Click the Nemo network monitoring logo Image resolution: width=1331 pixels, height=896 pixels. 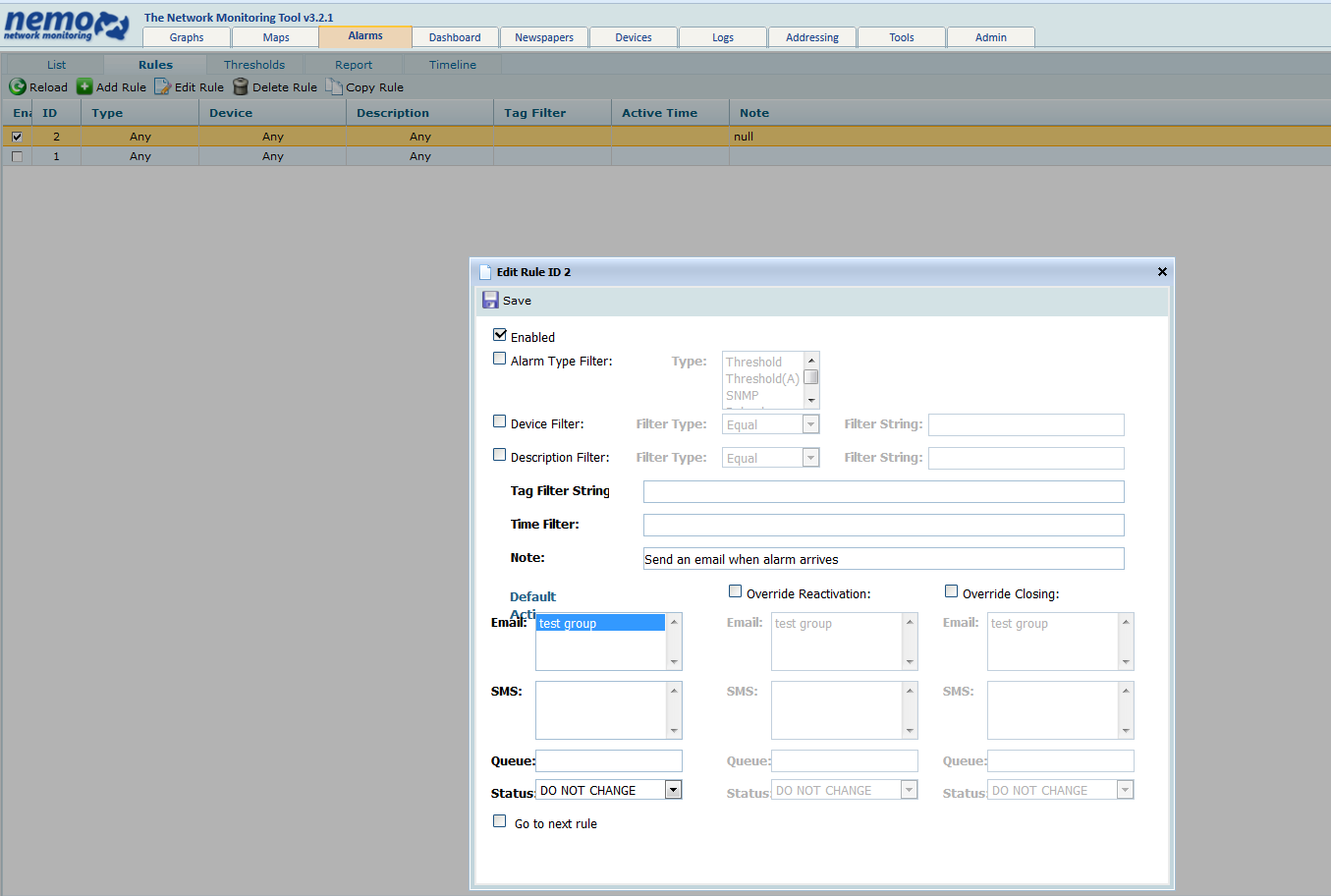pyautogui.click(x=66, y=26)
